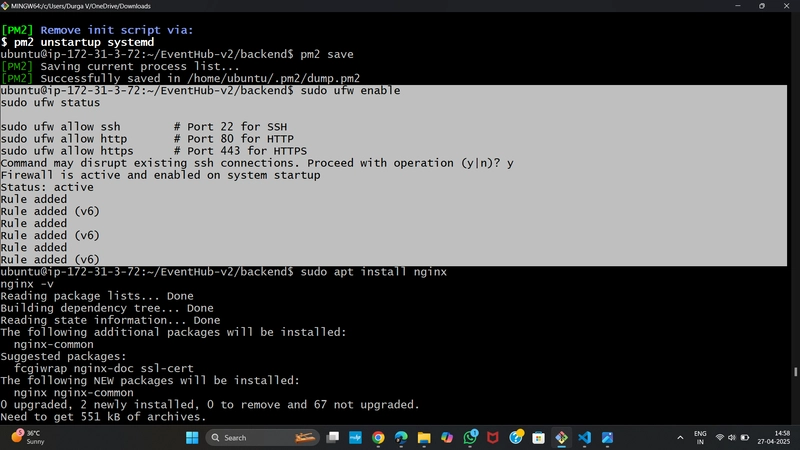Click 'Need to get 551 kB' line
The width and height of the screenshot is (800, 450).
(103, 417)
